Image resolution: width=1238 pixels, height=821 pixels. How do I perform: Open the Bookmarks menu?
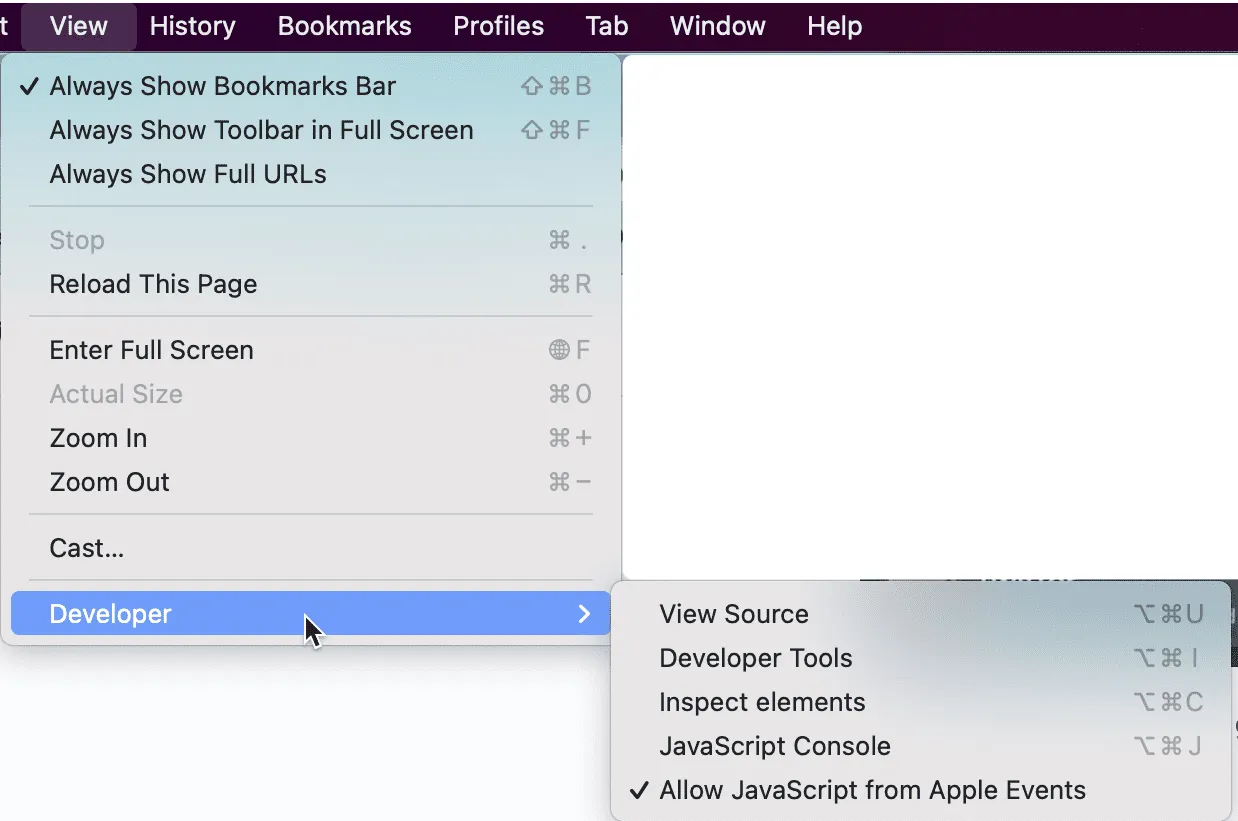(x=344, y=26)
